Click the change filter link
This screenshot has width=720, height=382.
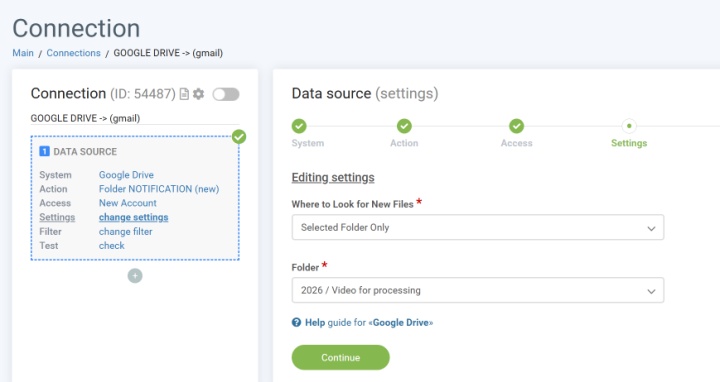click(125, 231)
